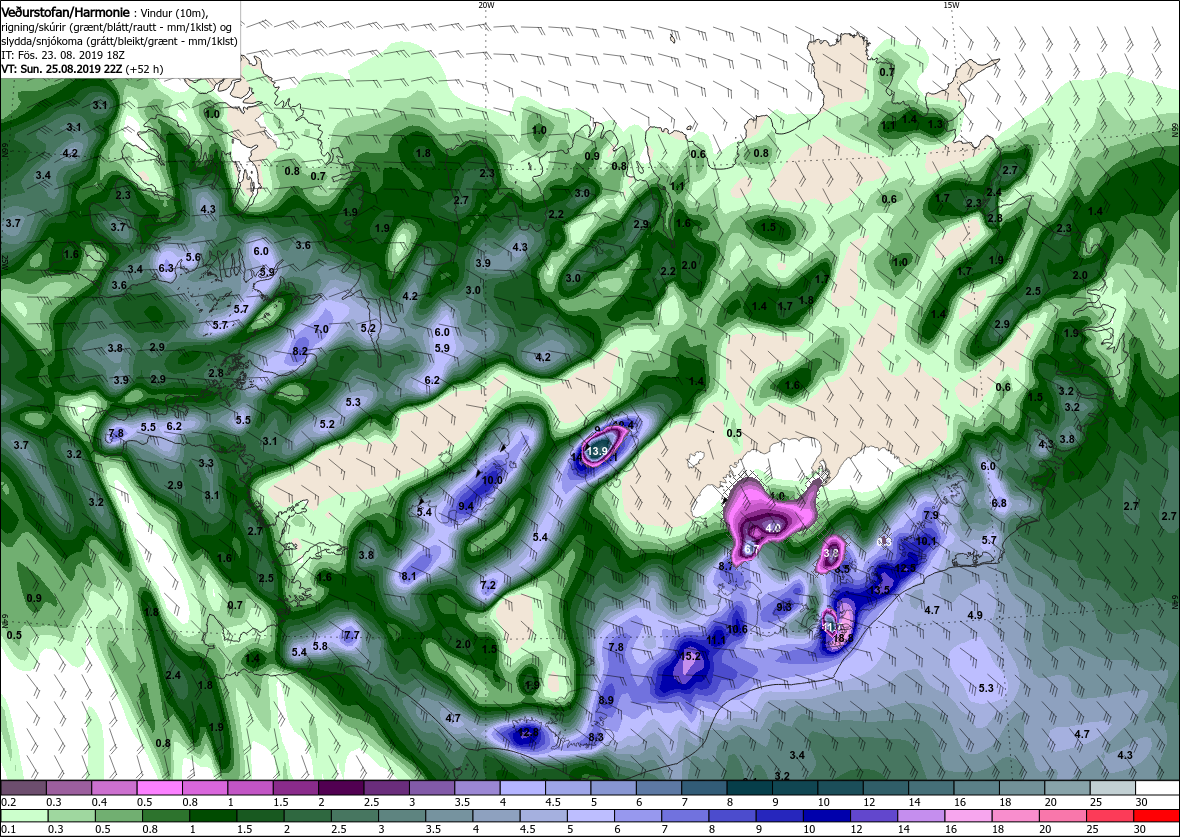Image resolution: width=1180 pixels, height=837 pixels.
Task: Click the 6.3 precipitation value
Action: (x=166, y=268)
